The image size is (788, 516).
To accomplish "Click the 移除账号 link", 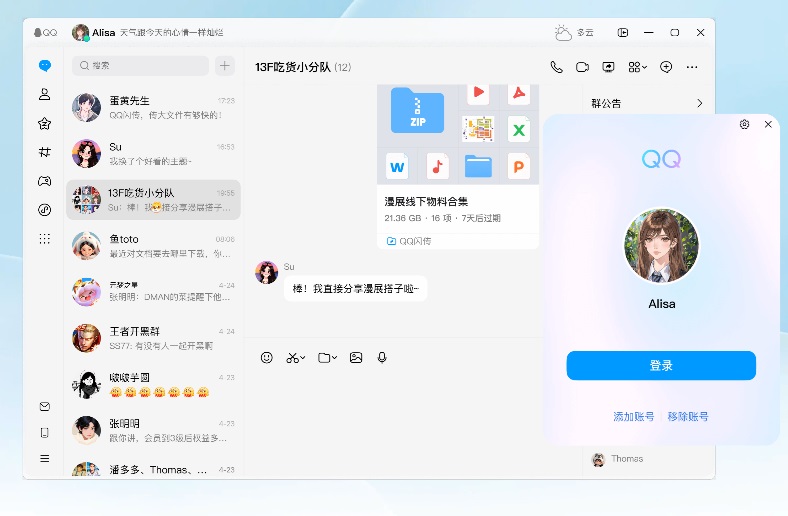I will pos(688,416).
